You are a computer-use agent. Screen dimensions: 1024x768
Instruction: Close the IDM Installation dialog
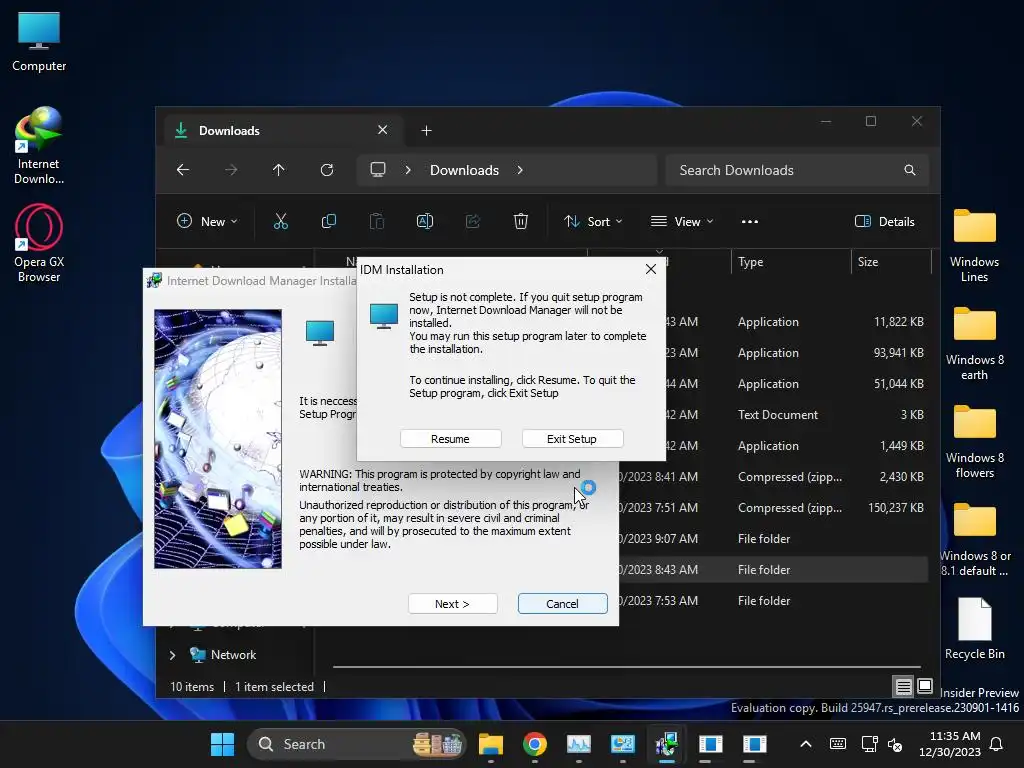point(650,269)
